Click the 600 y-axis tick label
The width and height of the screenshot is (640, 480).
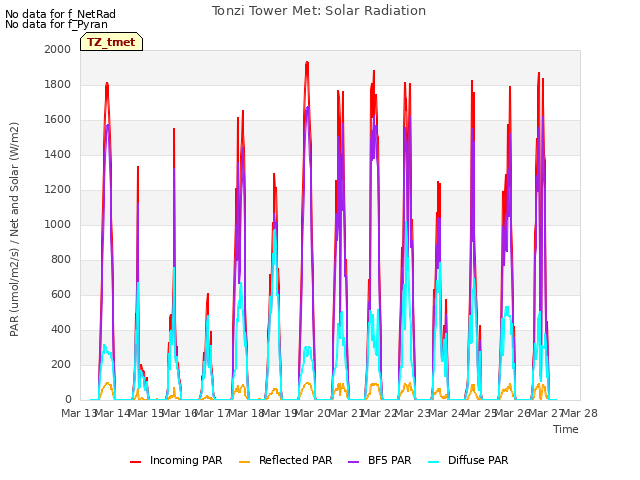click(x=61, y=295)
